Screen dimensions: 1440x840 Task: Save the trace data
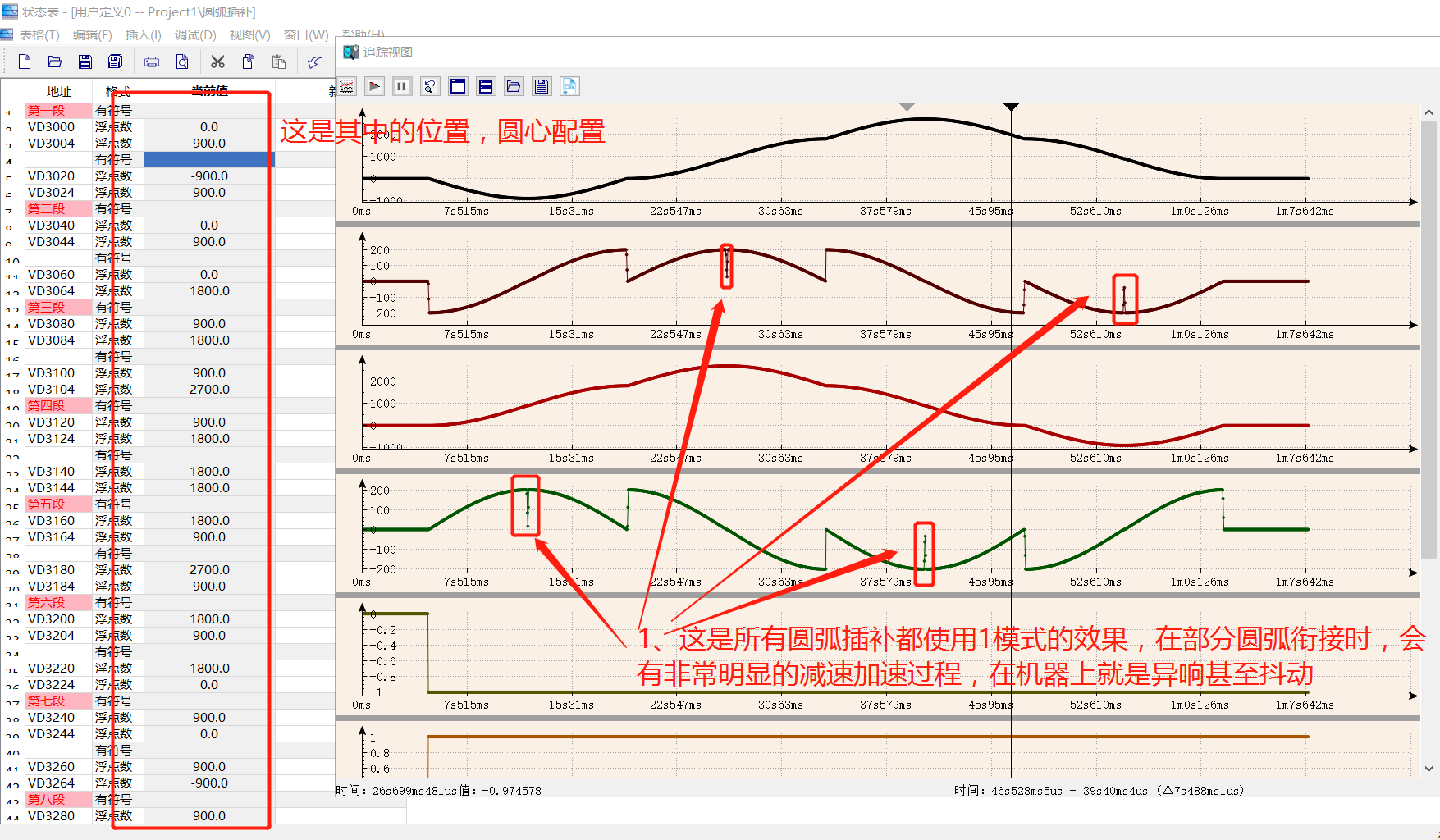click(x=542, y=86)
